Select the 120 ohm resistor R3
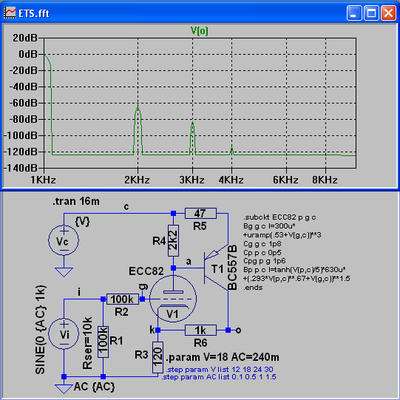 158,357
